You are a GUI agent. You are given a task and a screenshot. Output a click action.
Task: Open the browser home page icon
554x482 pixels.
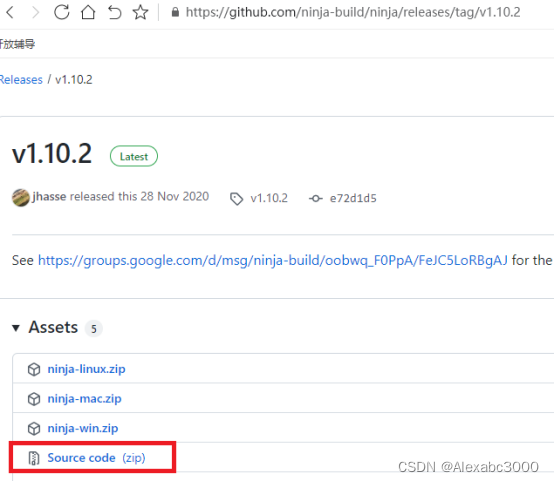pos(88,12)
